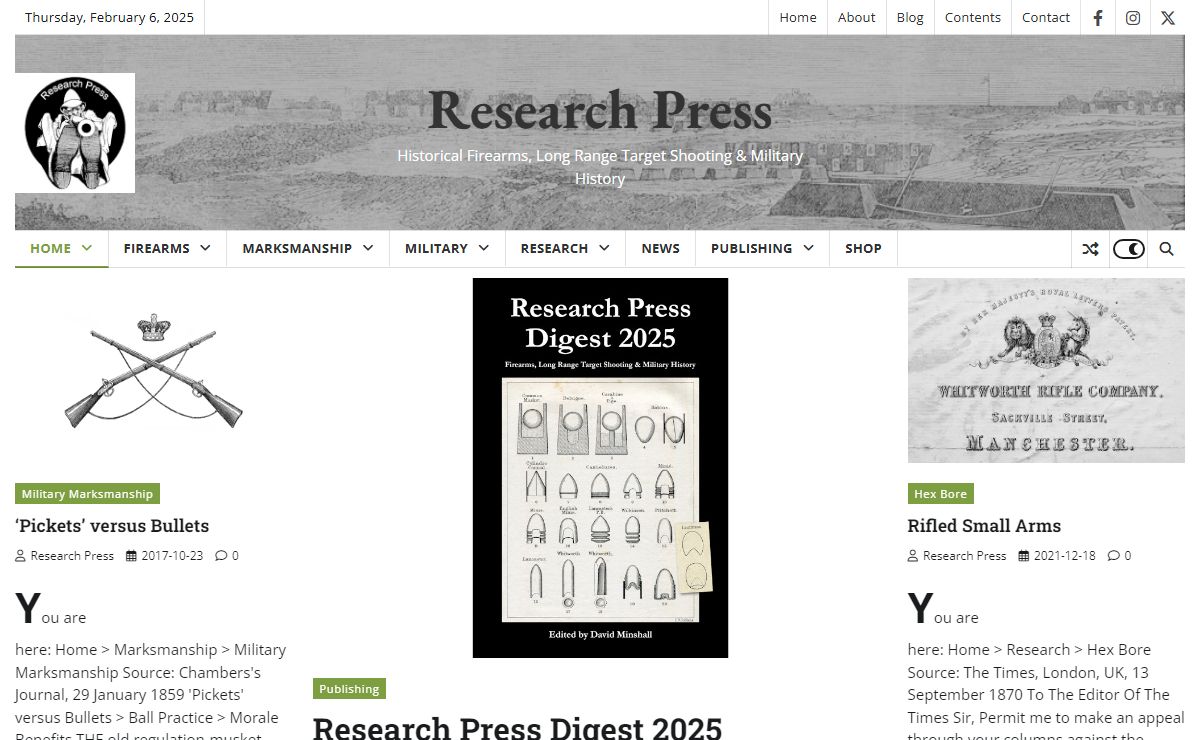Open the News menu item
Screen dimensions: 1200x740
click(x=660, y=248)
